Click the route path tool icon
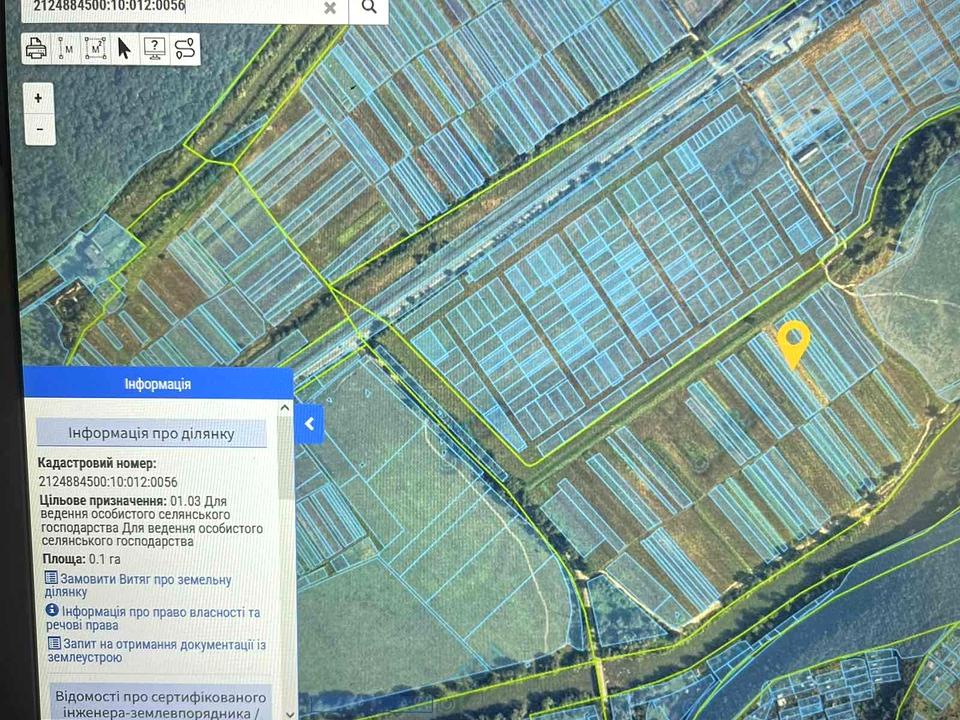Screen dimensions: 960x720 [184, 48]
